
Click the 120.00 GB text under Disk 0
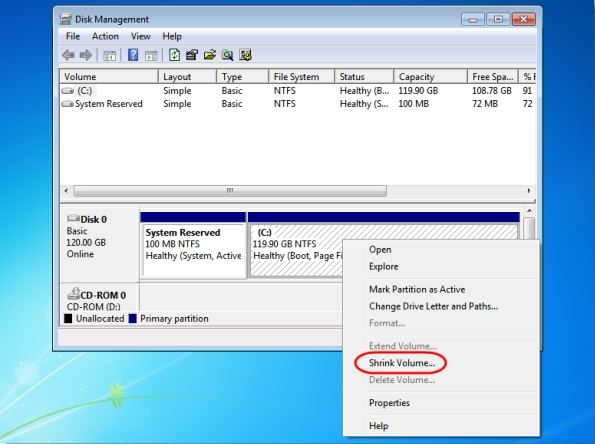click(86, 242)
